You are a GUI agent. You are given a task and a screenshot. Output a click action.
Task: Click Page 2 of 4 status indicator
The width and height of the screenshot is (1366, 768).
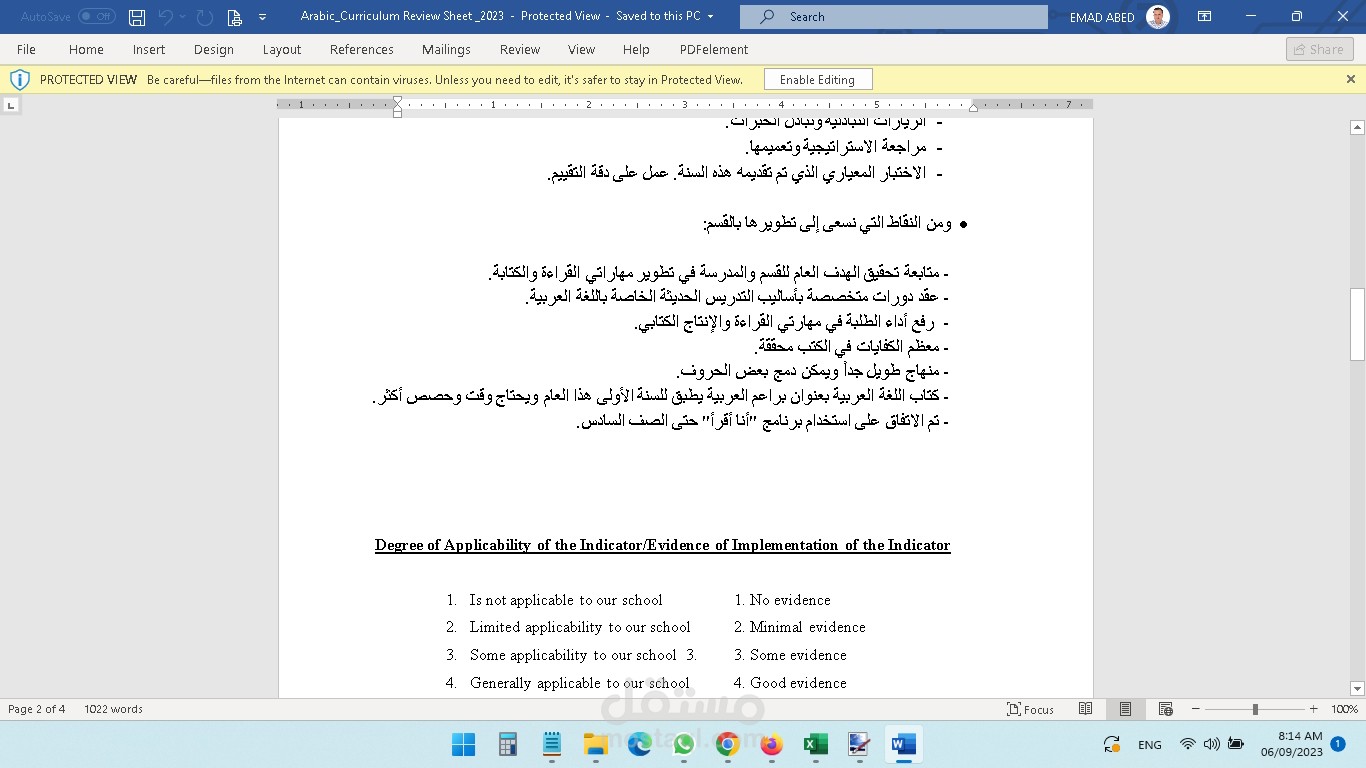point(37,709)
